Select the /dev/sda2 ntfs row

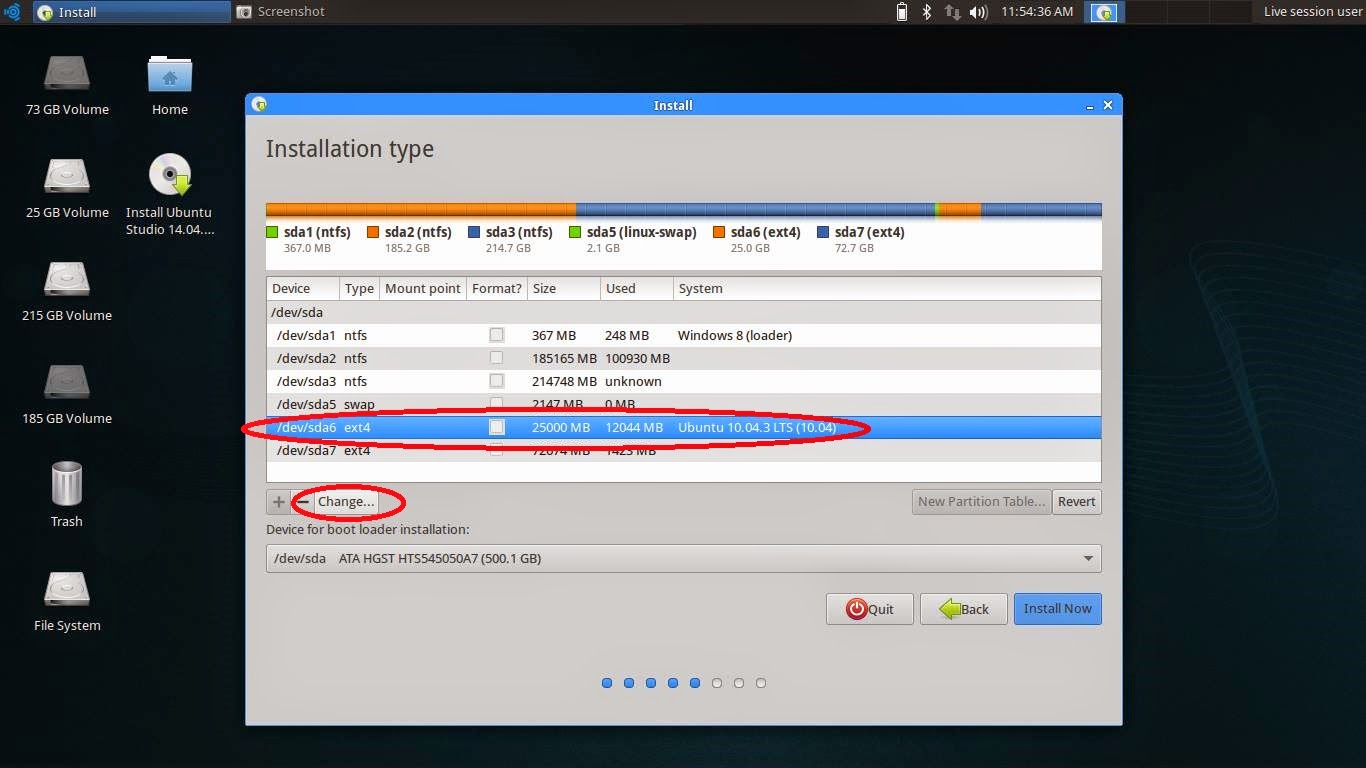tap(684, 358)
